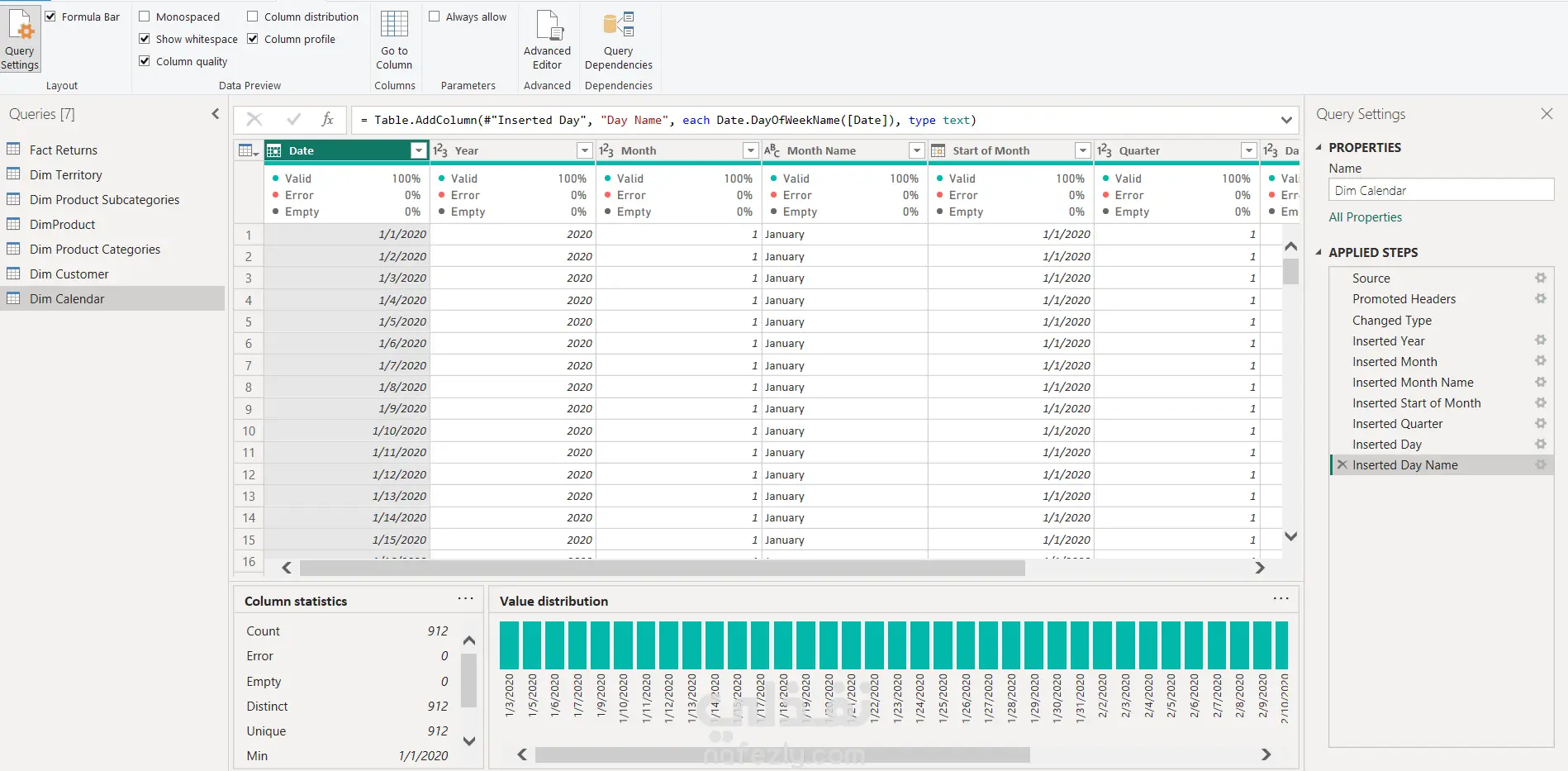The image size is (1568, 771).
Task: Open settings gear for Inserted Day step
Action: [x=1541, y=444]
